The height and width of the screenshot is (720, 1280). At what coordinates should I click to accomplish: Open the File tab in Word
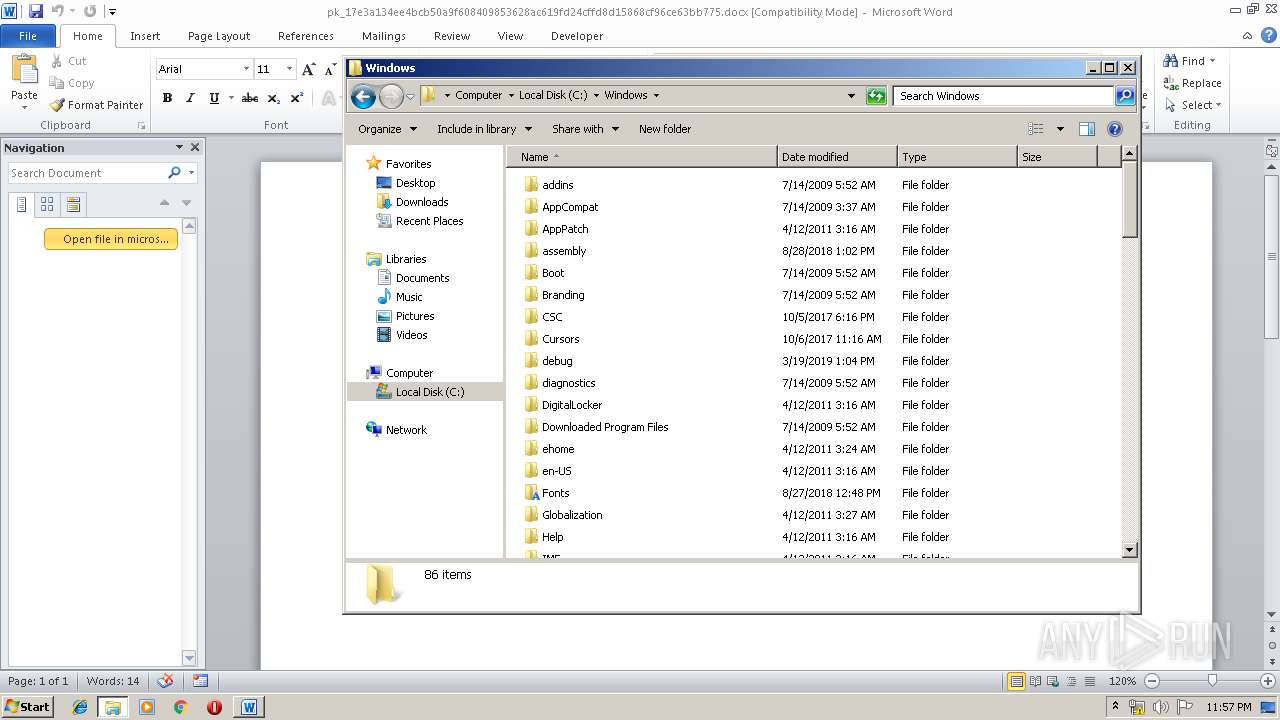[28, 36]
